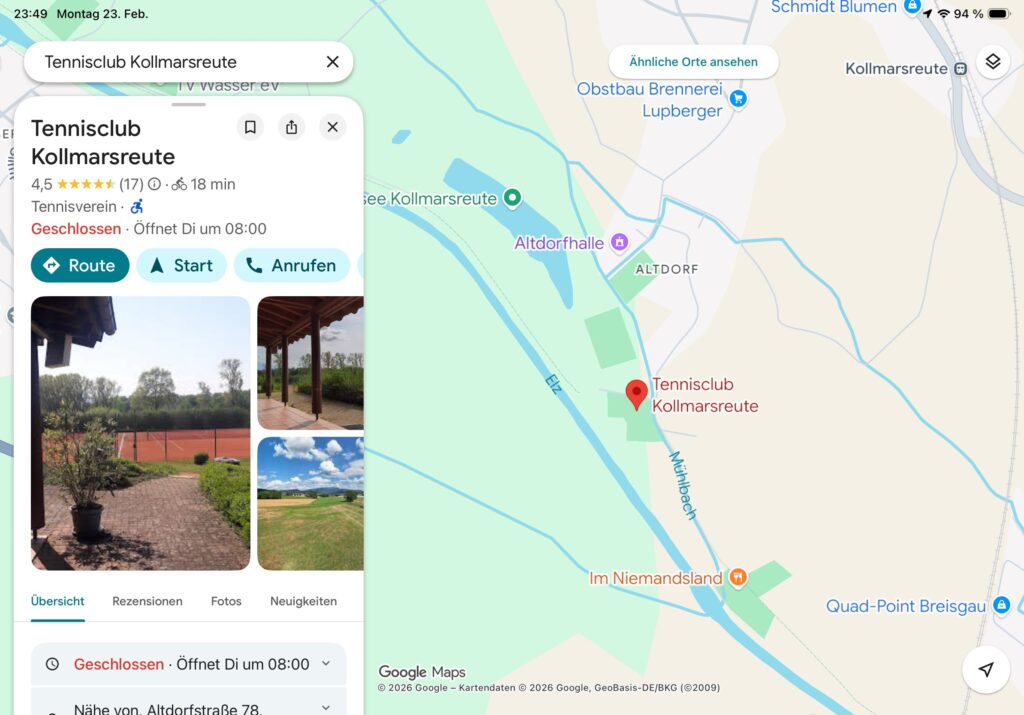
Task: Tap the rating info icon next to (17)
Action: (154, 184)
